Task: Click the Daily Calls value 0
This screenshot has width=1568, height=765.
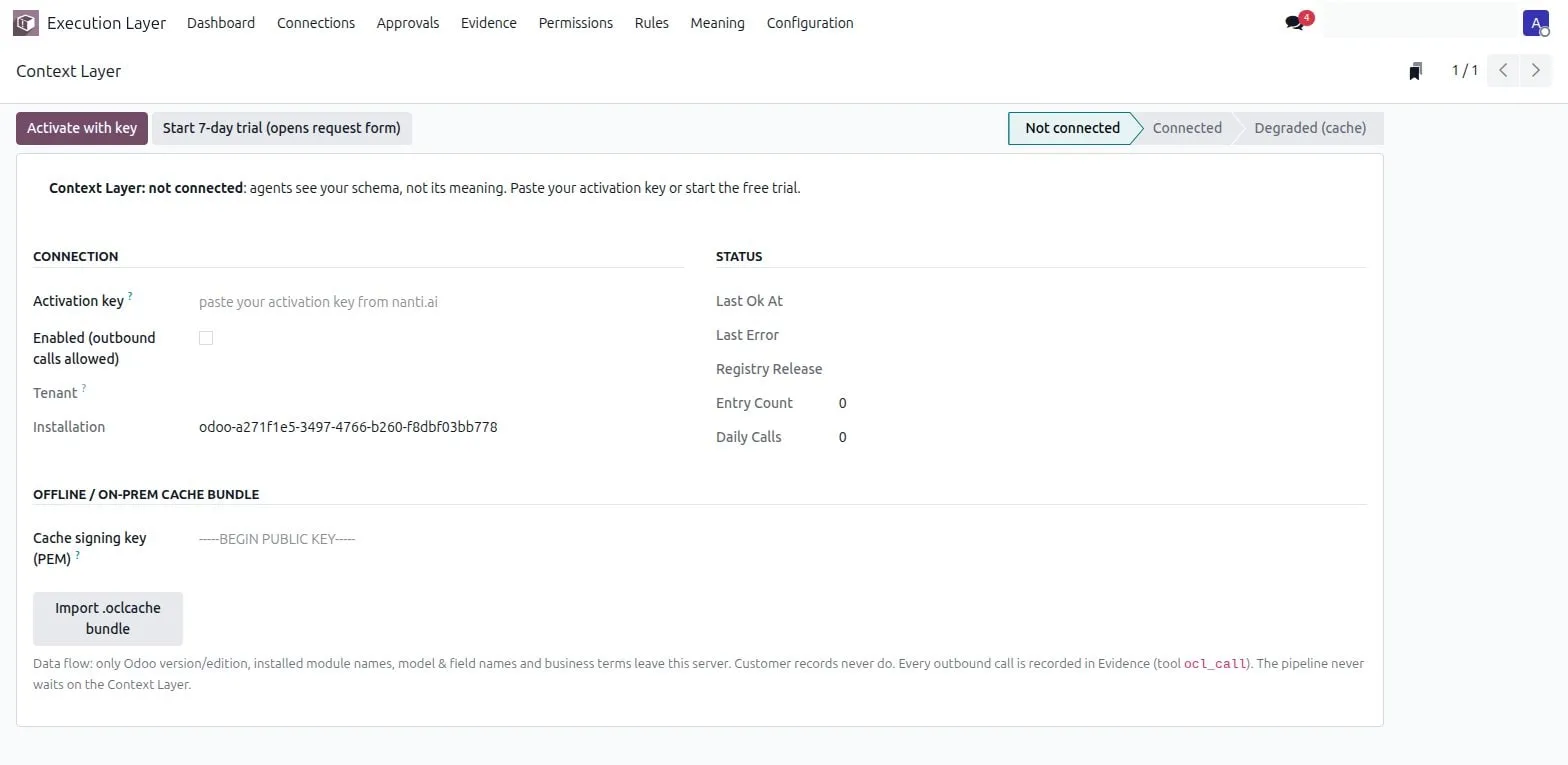Action: (x=843, y=437)
